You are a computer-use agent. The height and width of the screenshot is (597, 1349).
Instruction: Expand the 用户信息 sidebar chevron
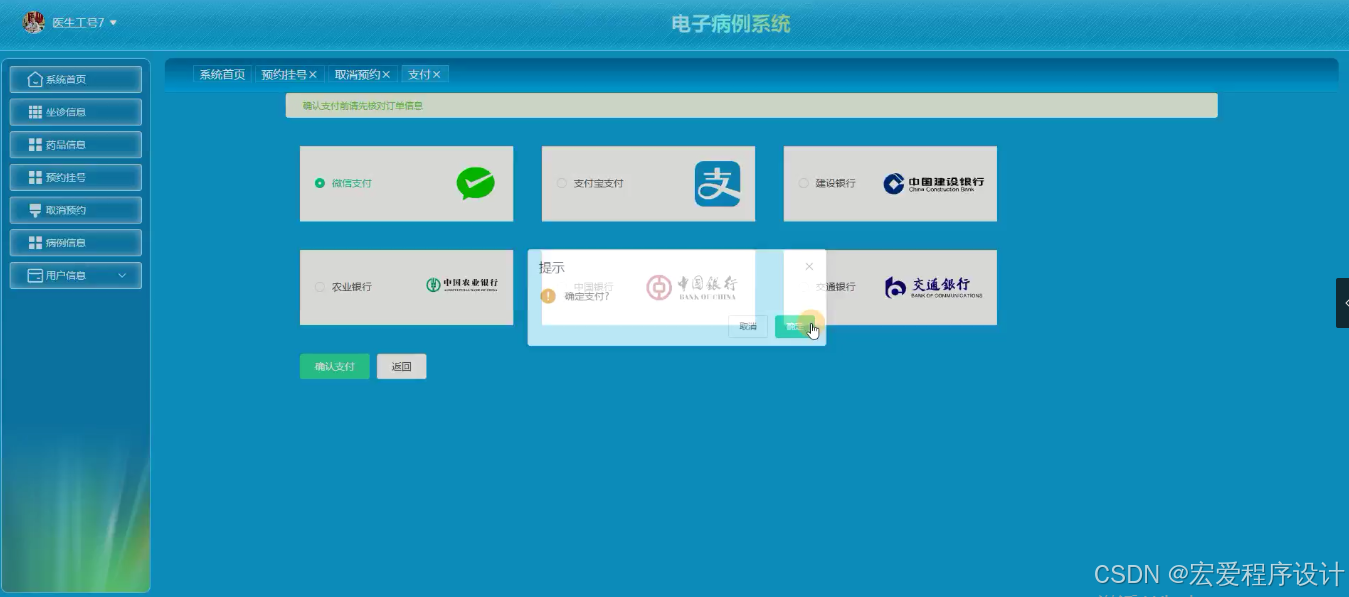pos(123,275)
